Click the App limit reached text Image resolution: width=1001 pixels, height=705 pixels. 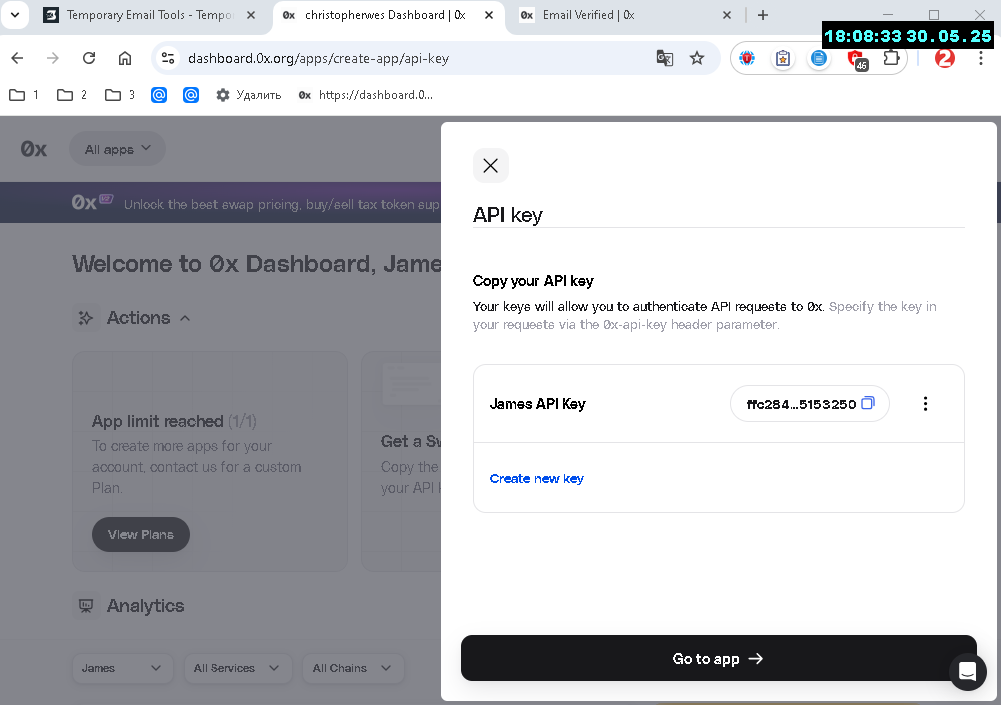[x=157, y=421]
